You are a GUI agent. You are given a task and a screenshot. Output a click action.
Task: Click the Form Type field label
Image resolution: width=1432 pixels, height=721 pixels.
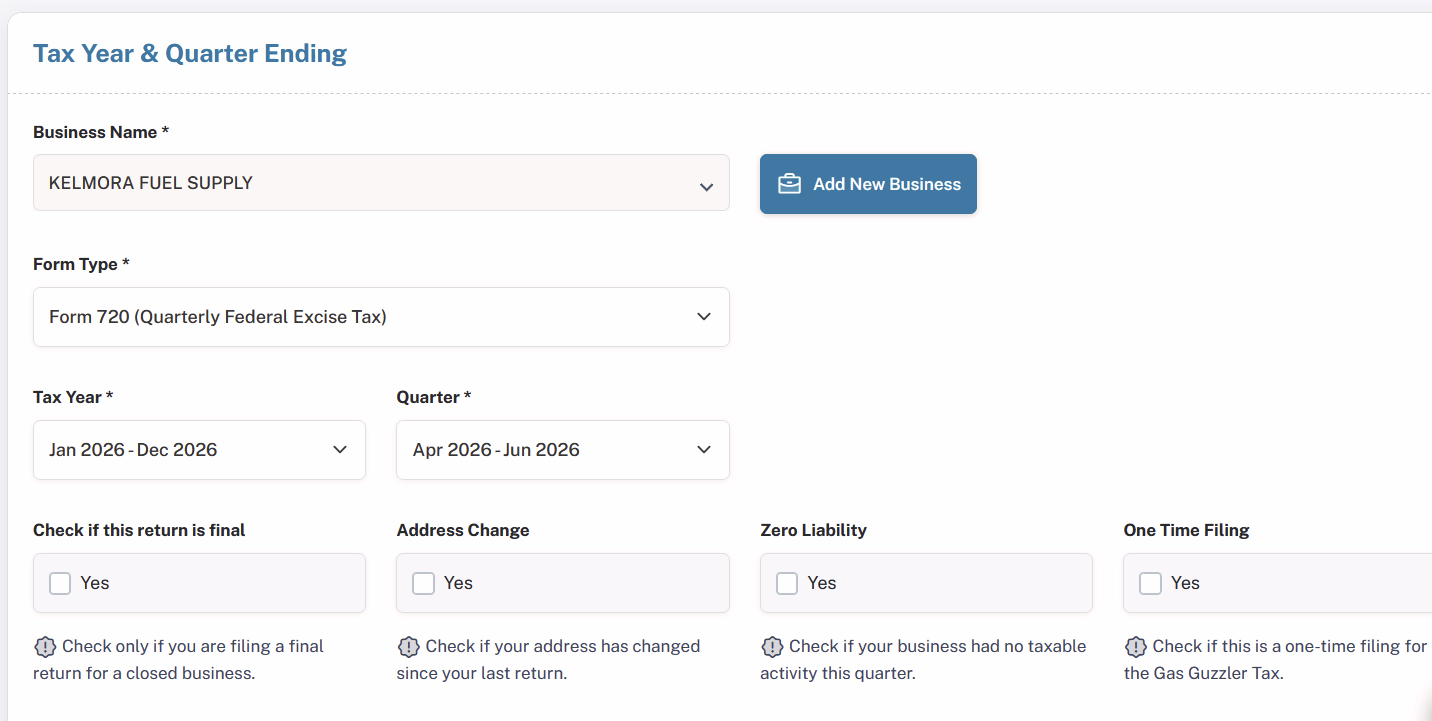coord(82,264)
